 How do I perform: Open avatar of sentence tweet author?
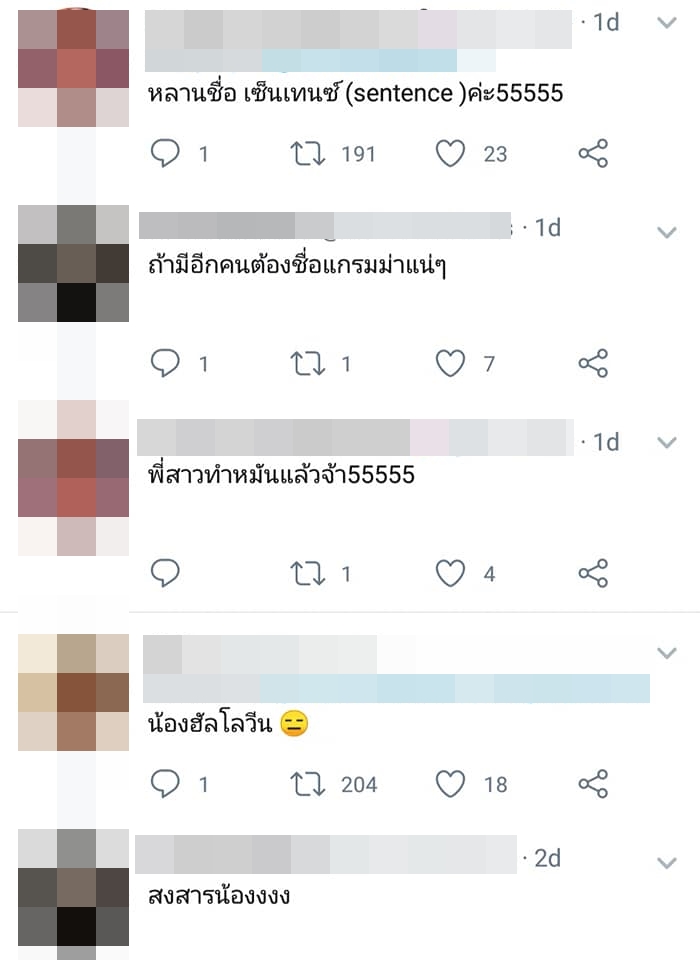click(73, 69)
